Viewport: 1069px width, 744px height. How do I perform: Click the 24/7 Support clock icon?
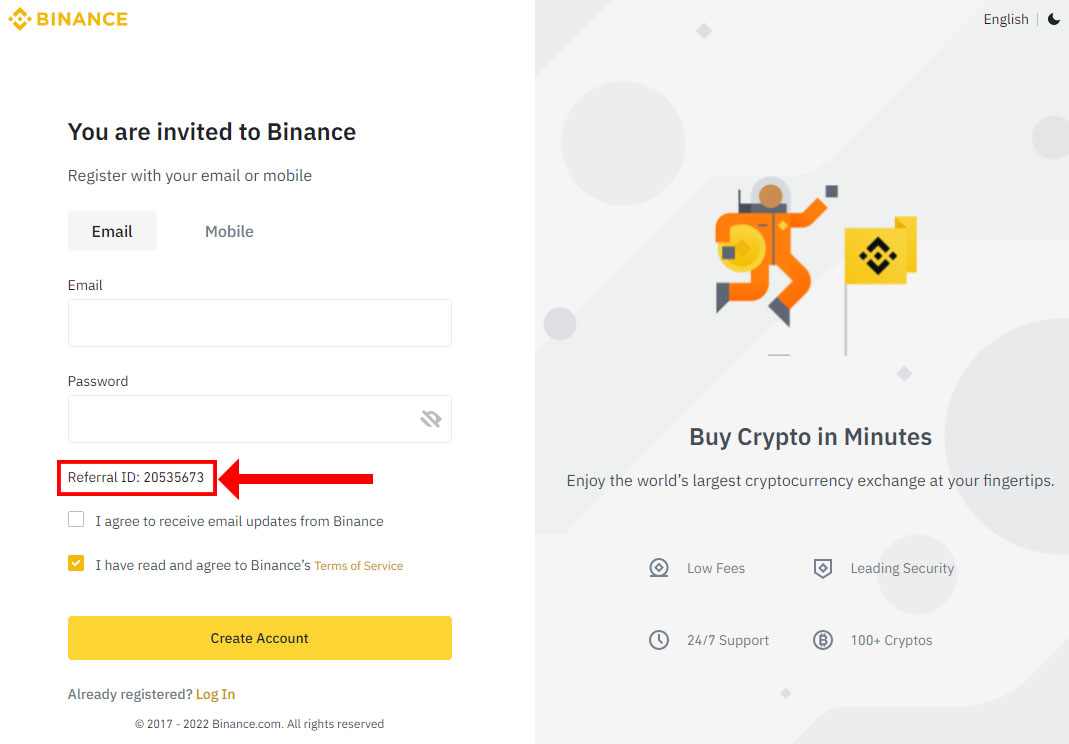tap(659, 639)
